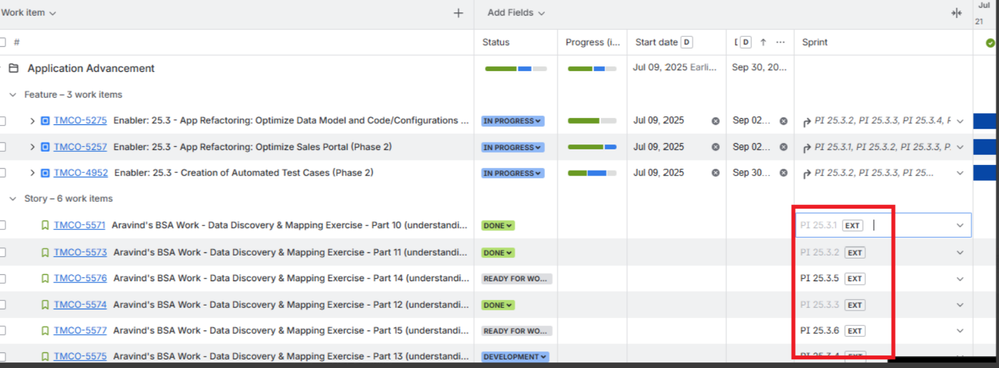Click the progress bar for TMCO-5275

point(592,121)
